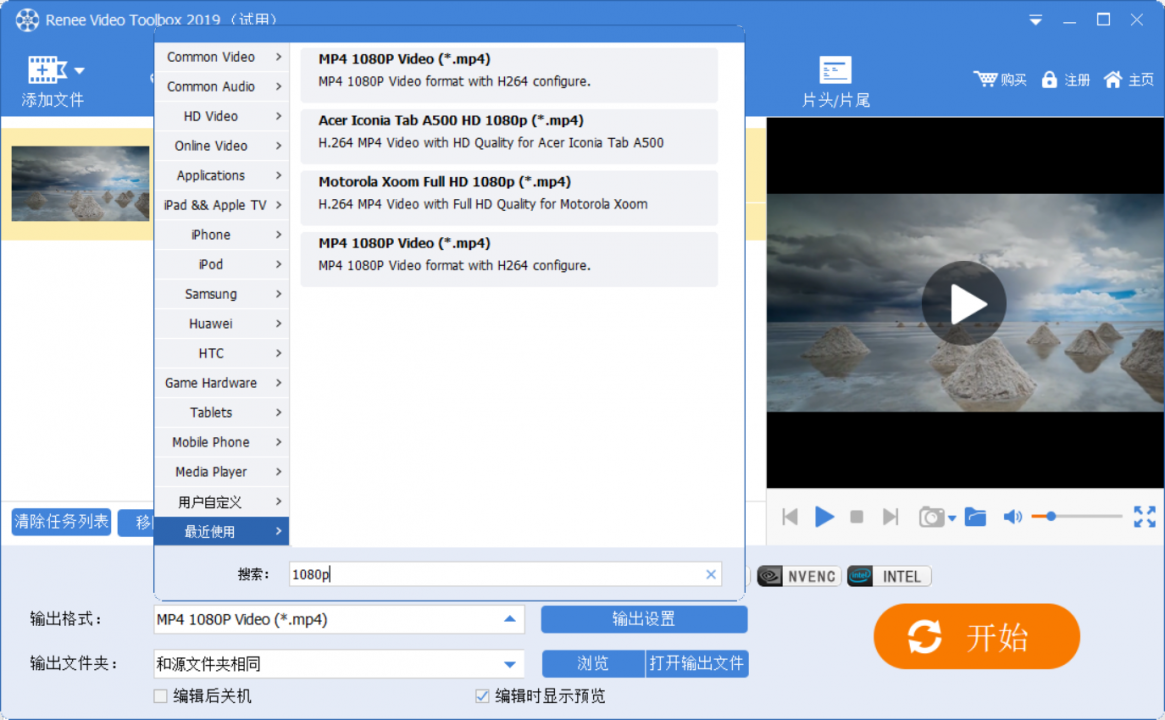Open Samsung category
Image resolution: width=1165 pixels, height=720 pixels.
point(221,295)
